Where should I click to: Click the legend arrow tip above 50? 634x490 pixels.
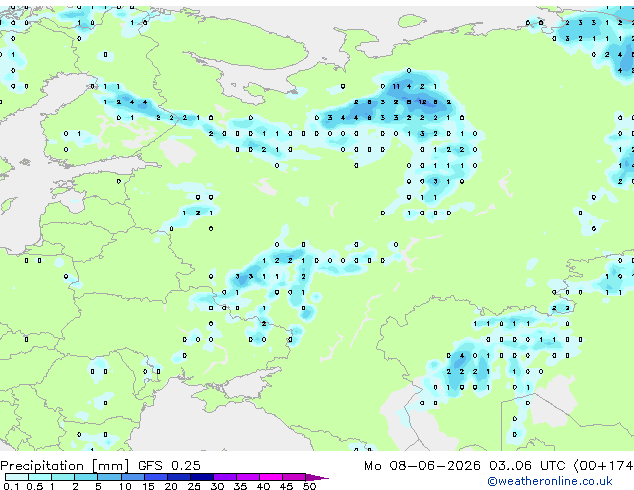(317, 477)
